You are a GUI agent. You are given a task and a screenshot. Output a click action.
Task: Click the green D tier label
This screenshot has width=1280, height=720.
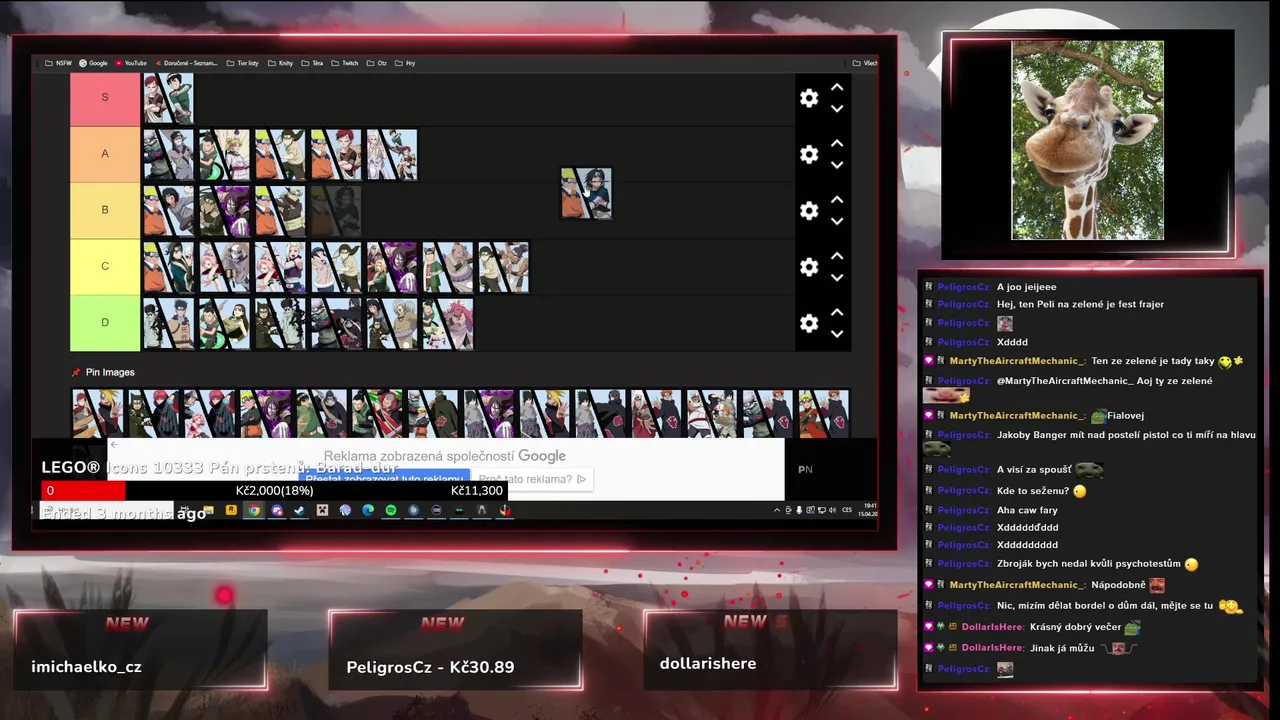pyautogui.click(x=105, y=323)
